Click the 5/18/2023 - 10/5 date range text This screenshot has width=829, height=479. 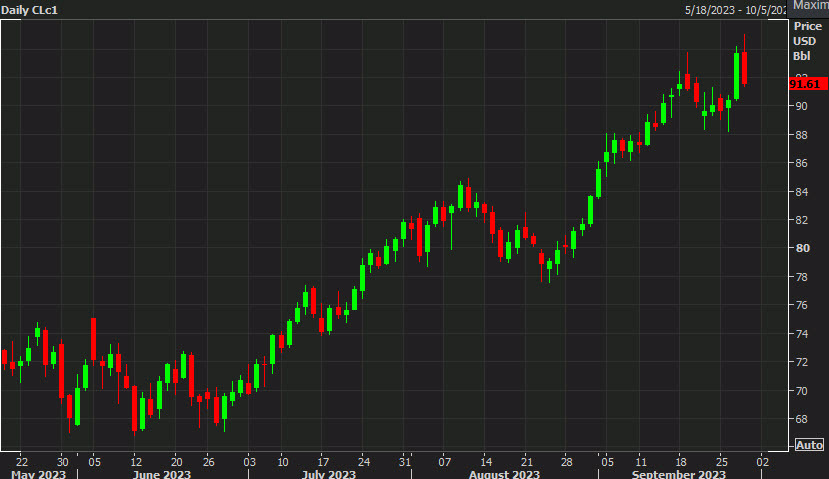[x=735, y=11]
